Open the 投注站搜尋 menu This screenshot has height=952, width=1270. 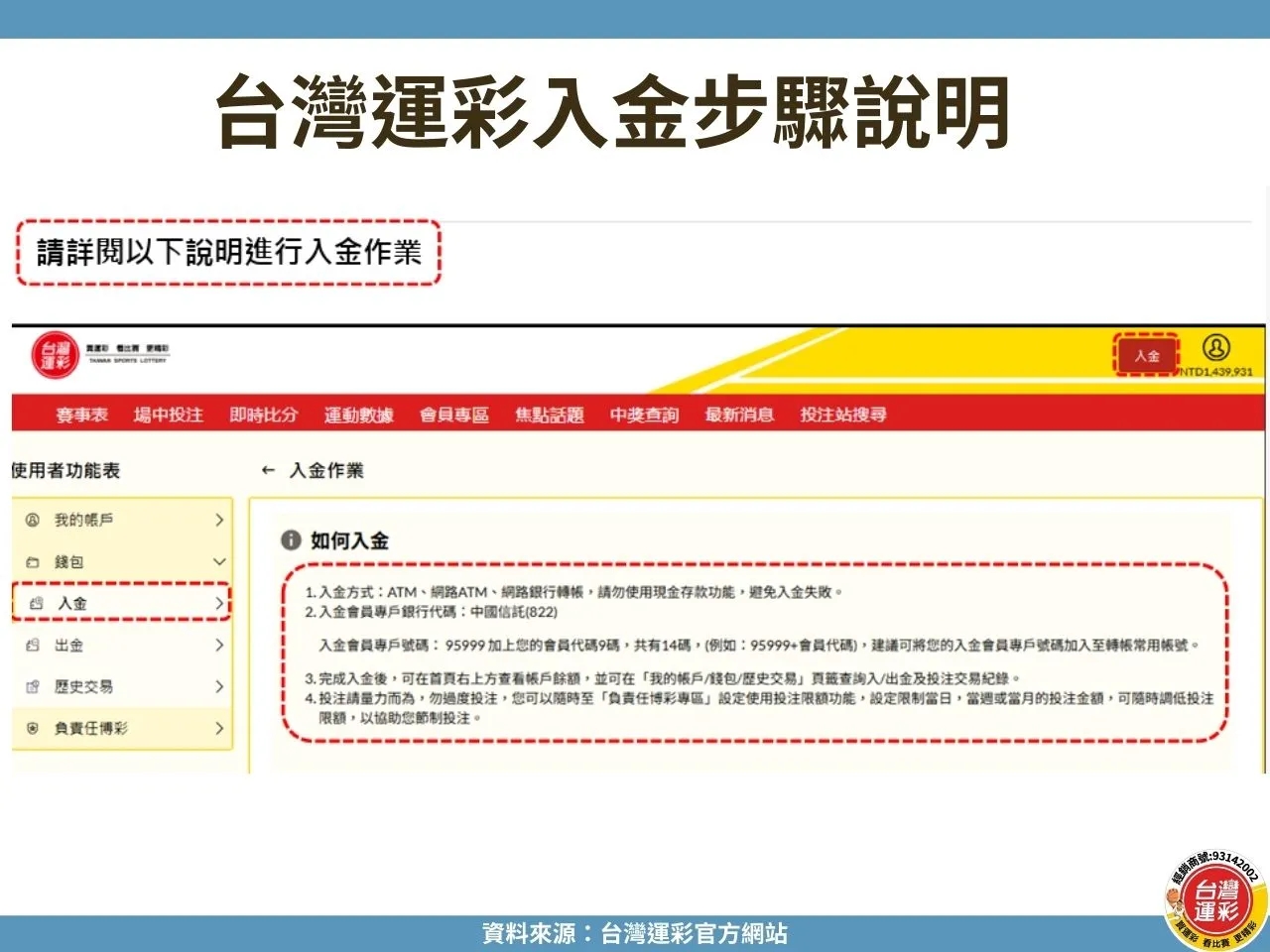coord(843,415)
